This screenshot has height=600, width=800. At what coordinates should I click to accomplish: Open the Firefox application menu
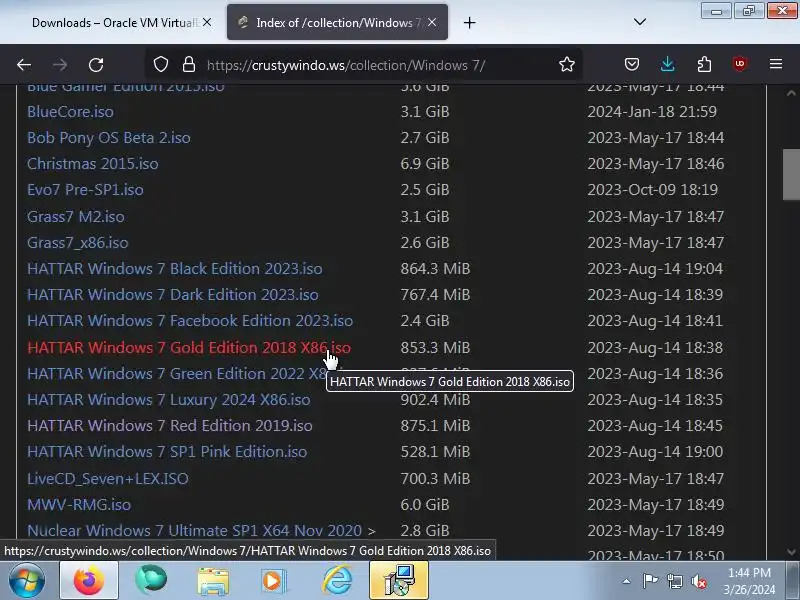[x=776, y=64]
